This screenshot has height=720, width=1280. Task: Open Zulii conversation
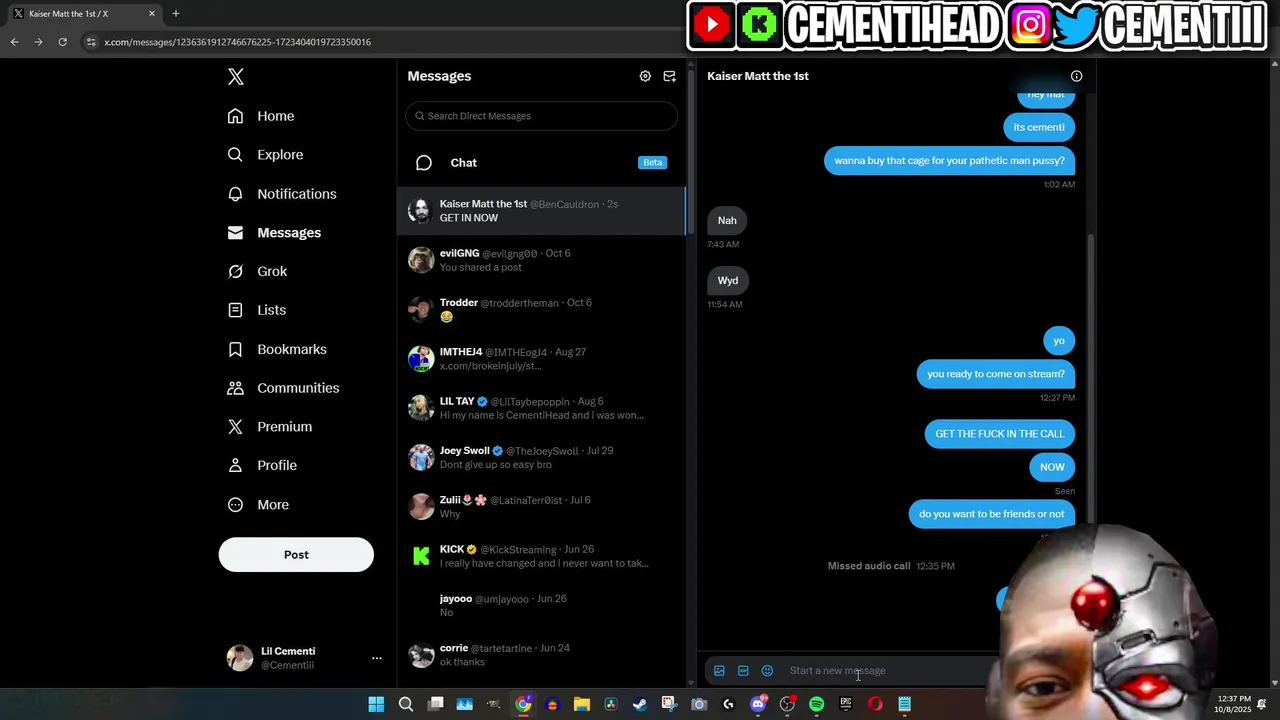542,507
